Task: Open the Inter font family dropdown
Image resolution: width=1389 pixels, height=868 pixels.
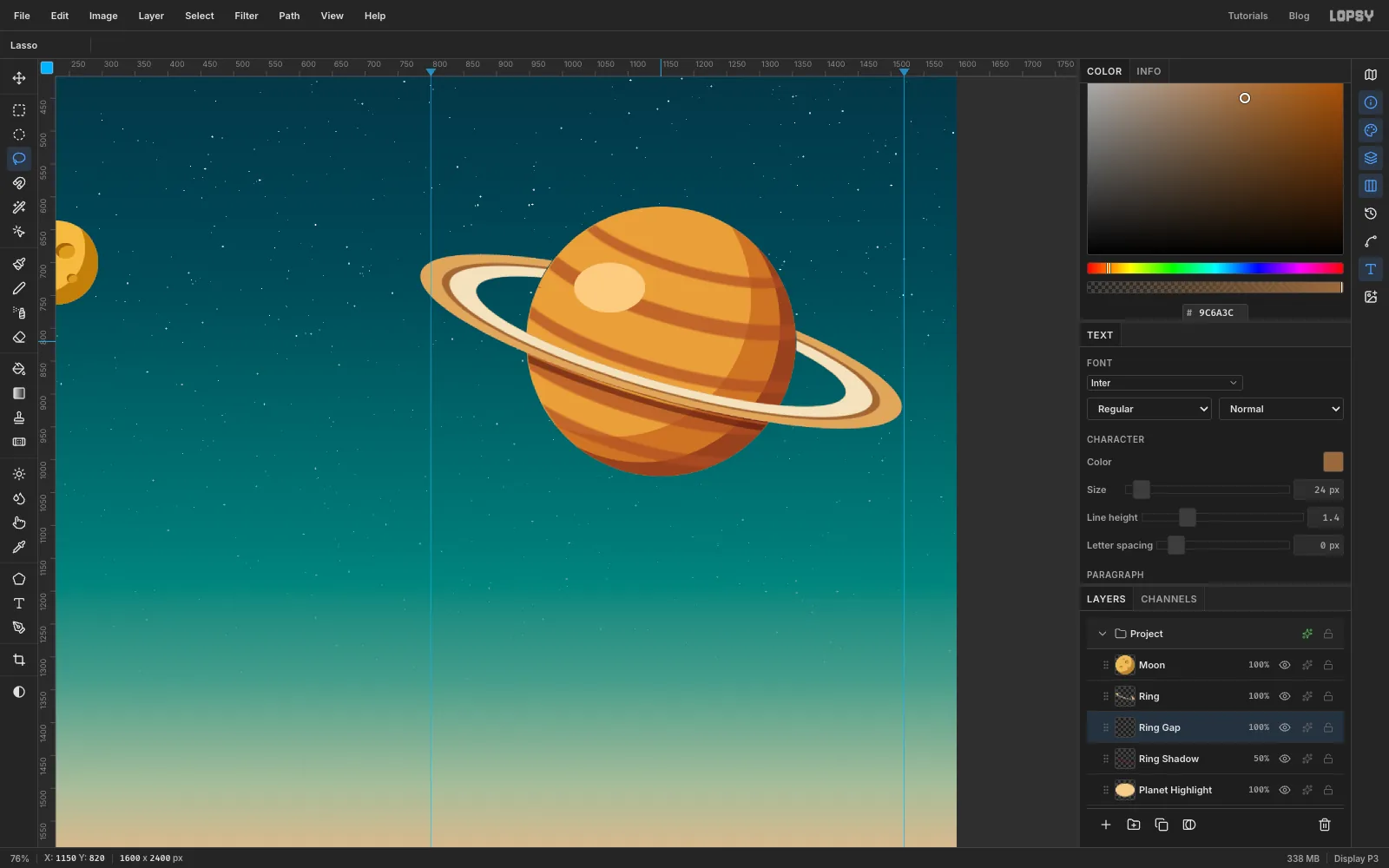Action: [x=1164, y=383]
